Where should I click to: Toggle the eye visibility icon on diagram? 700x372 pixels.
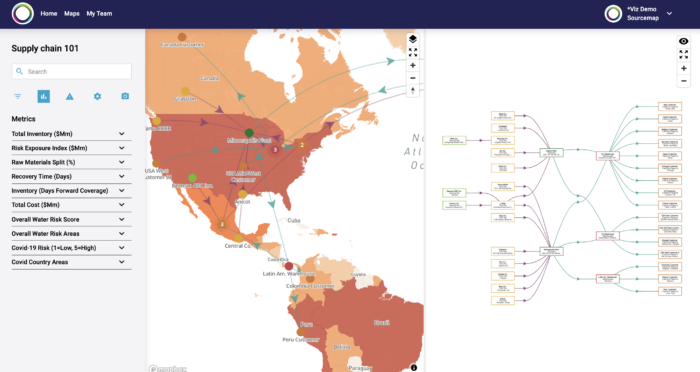pos(684,42)
